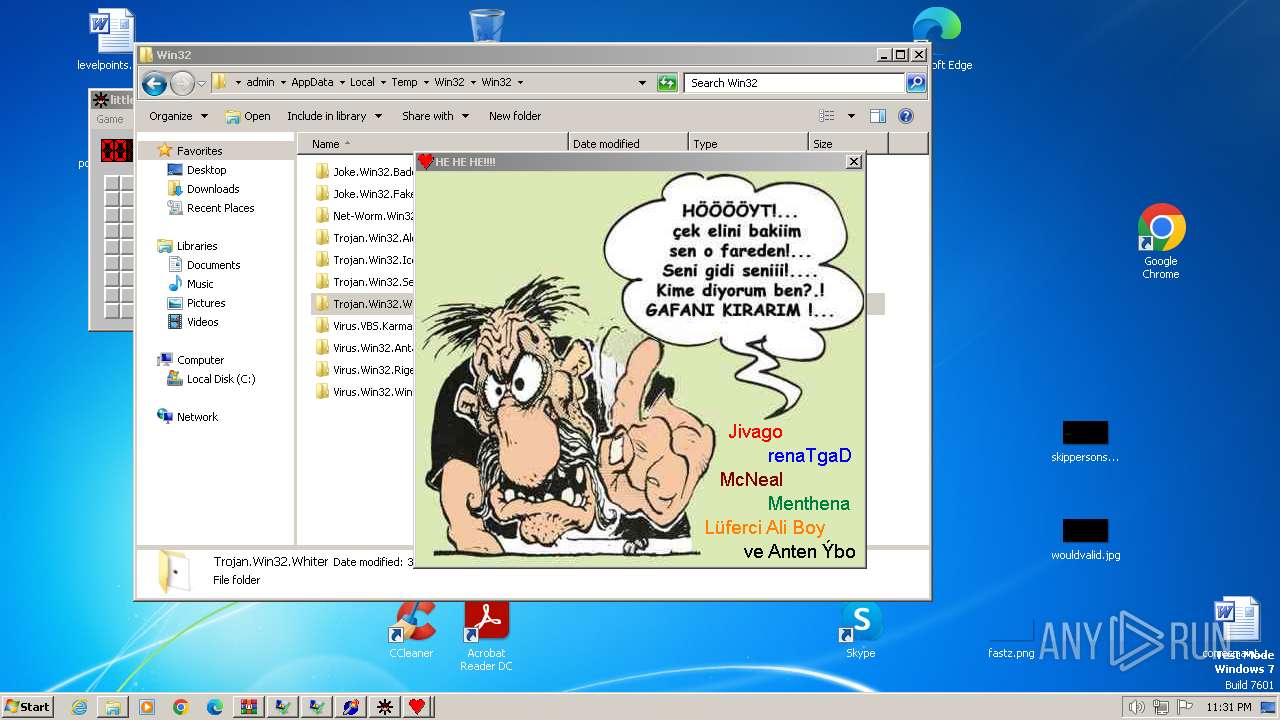Select the Trojan.Win32.Se folder
The height and width of the screenshot is (720, 1280).
pyautogui.click(x=364, y=282)
